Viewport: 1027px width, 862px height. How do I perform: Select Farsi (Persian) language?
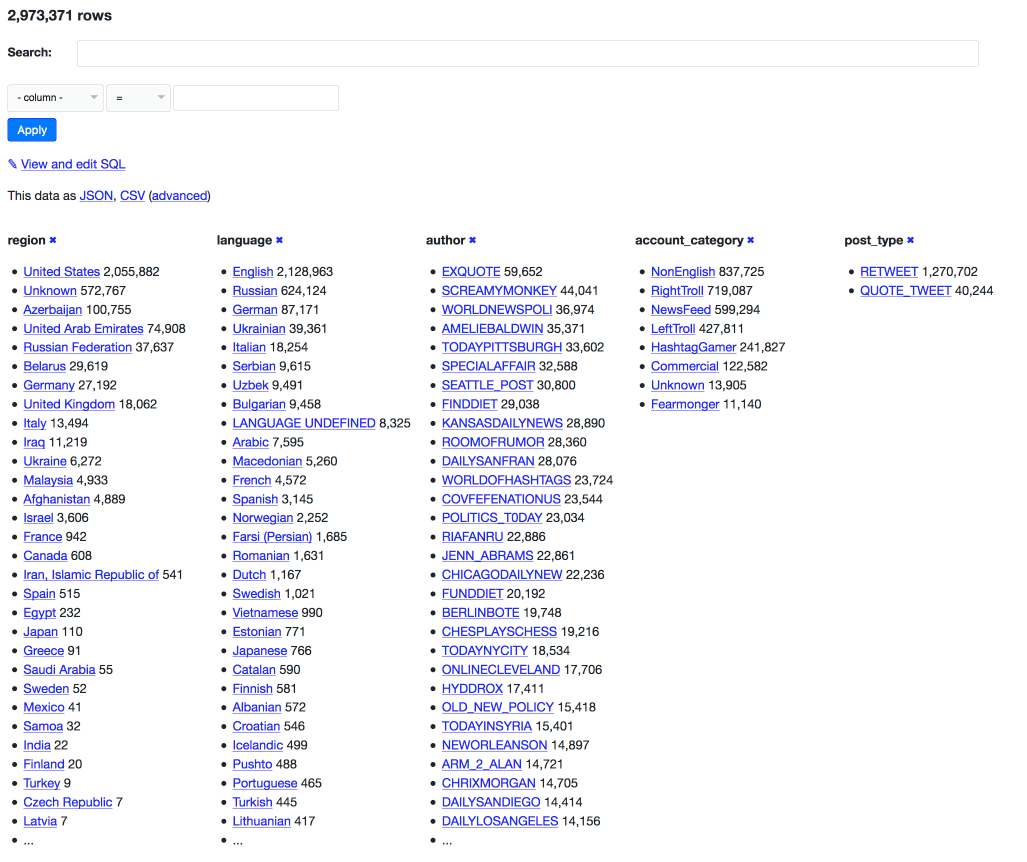point(272,536)
